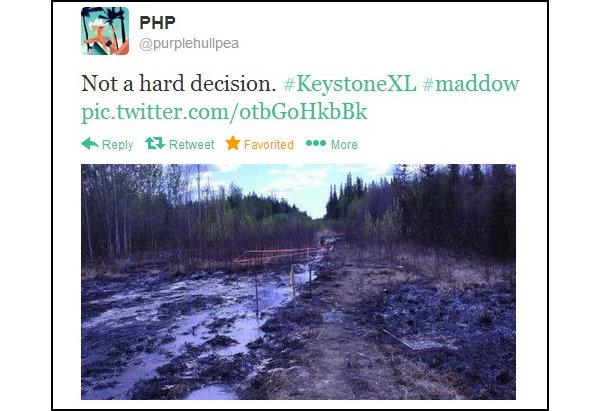Screen dimensions: 600x411
Task: Open the attached pipeline clearing photo
Action: (x=298, y=282)
